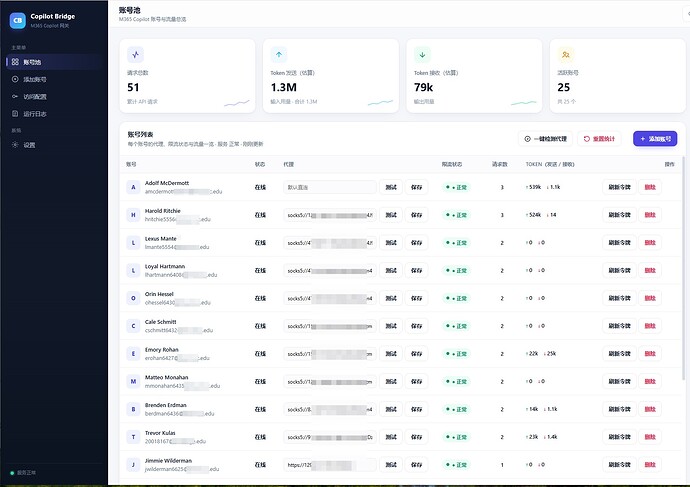Image resolution: width=690 pixels, height=487 pixels.
Task: Click the users icon on 活跃账号 card
Action: point(565,55)
